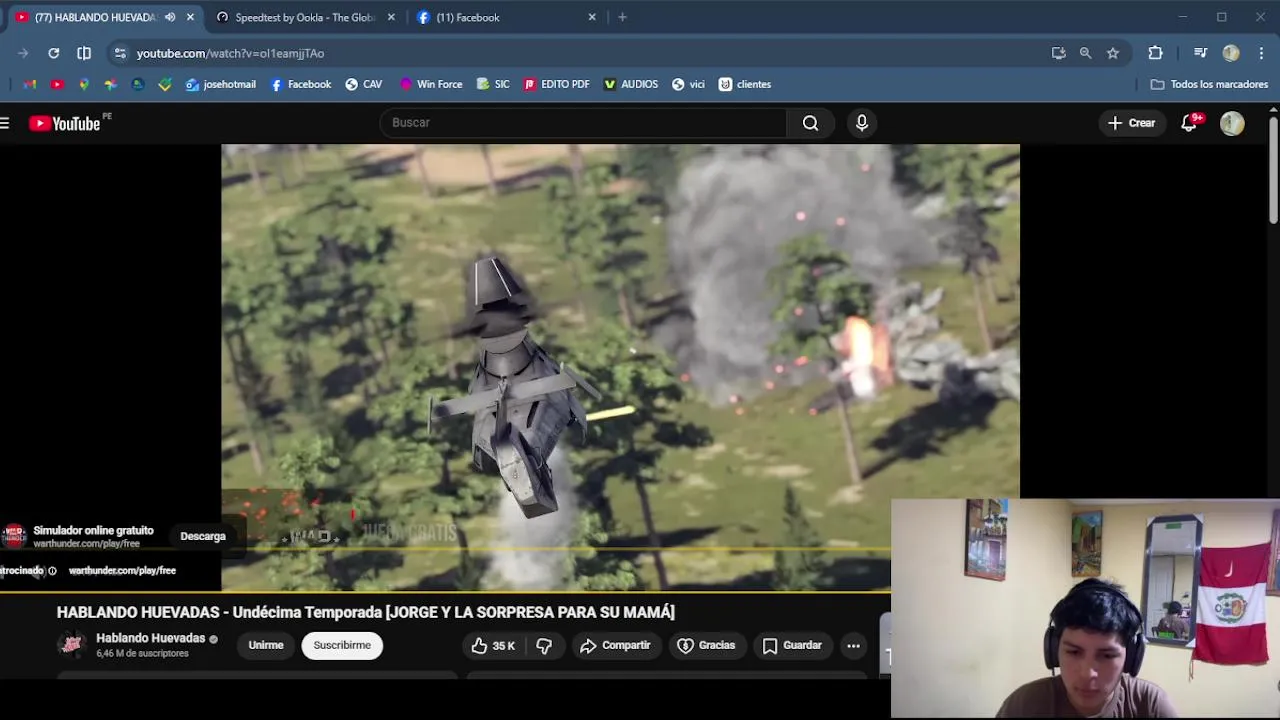Open the sponsored info icon near Patrocinado

click(x=52, y=571)
